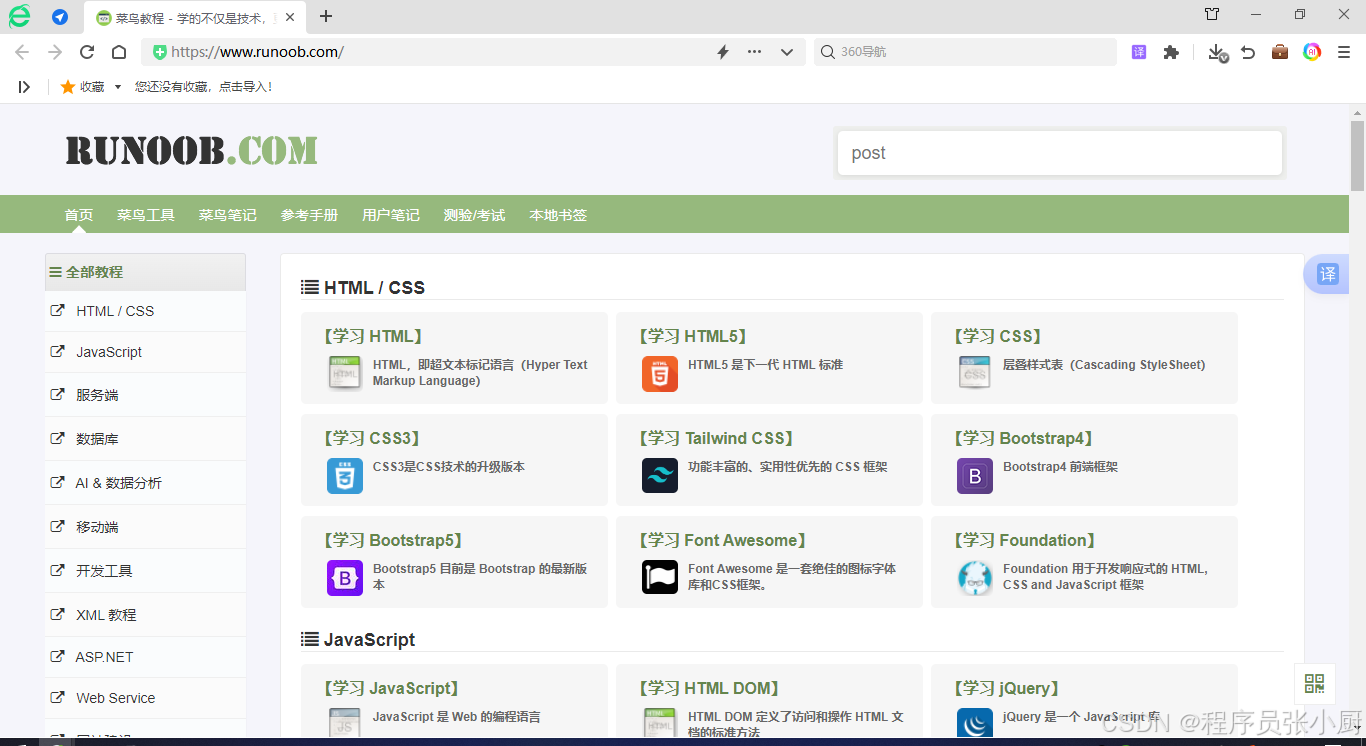Click the Font Awesome flag icon
The width and height of the screenshot is (1366, 746).
coord(660,578)
